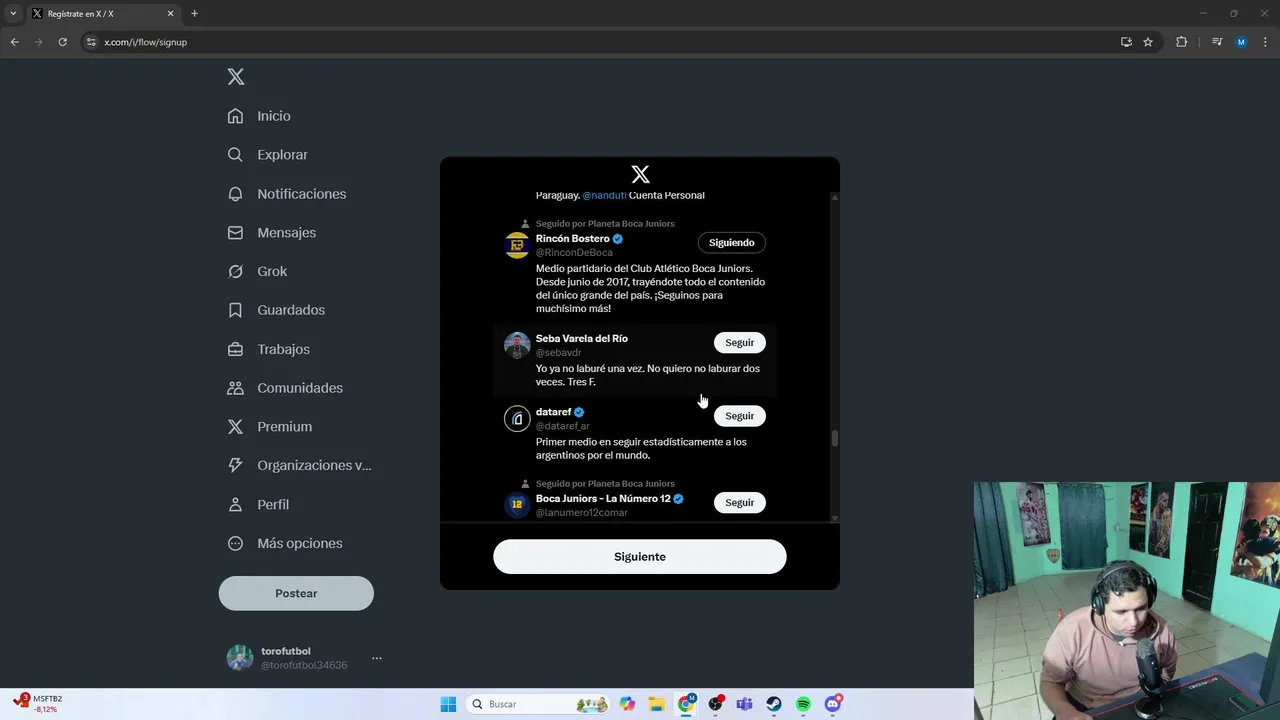Click torofutbol profile avatar

(240, 658)
